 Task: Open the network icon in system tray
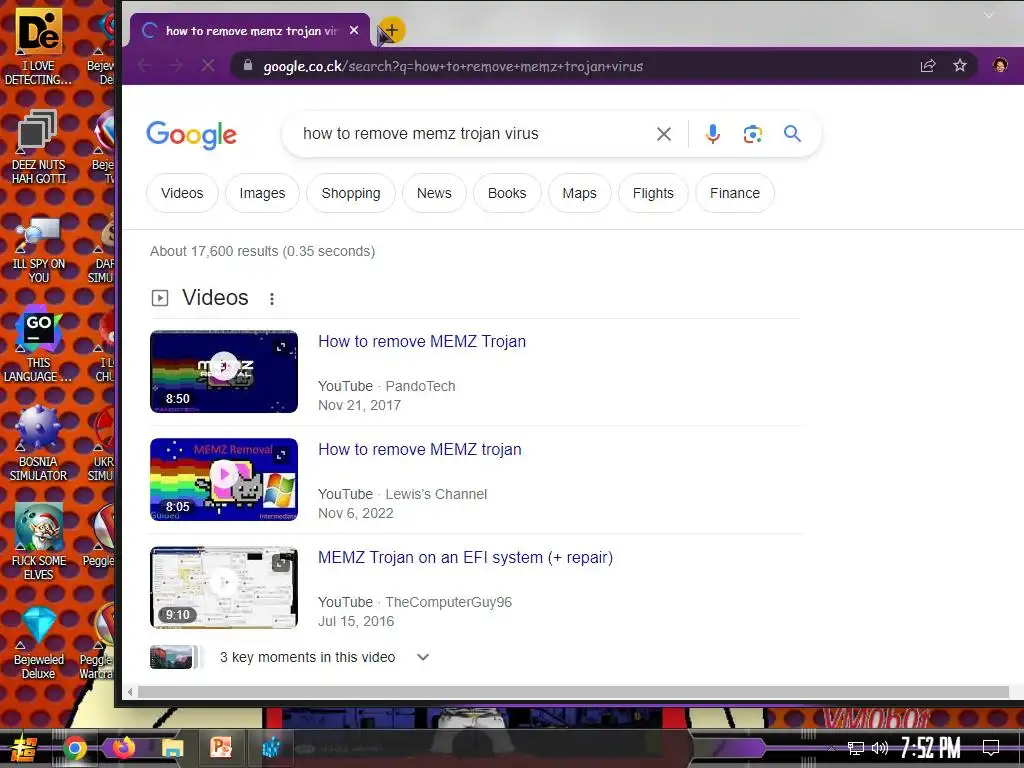856,748
